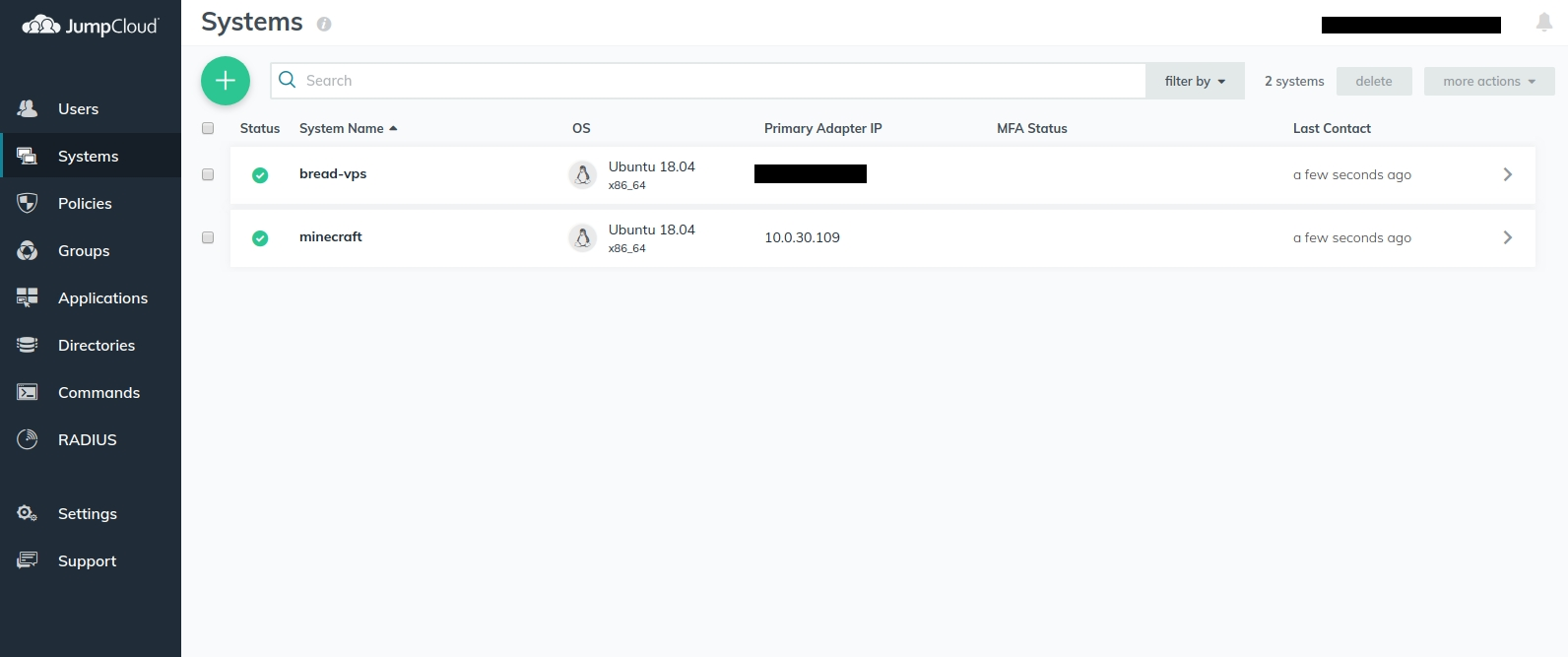The image size is (1568, 657).
Task: Click the Settings gear icon
Action: pyautogui.click(x=28, y=513)
